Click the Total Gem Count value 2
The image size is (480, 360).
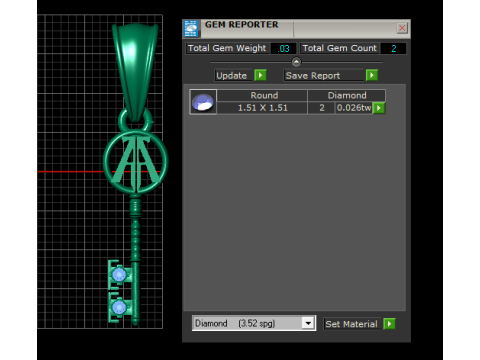click(394, 49)
